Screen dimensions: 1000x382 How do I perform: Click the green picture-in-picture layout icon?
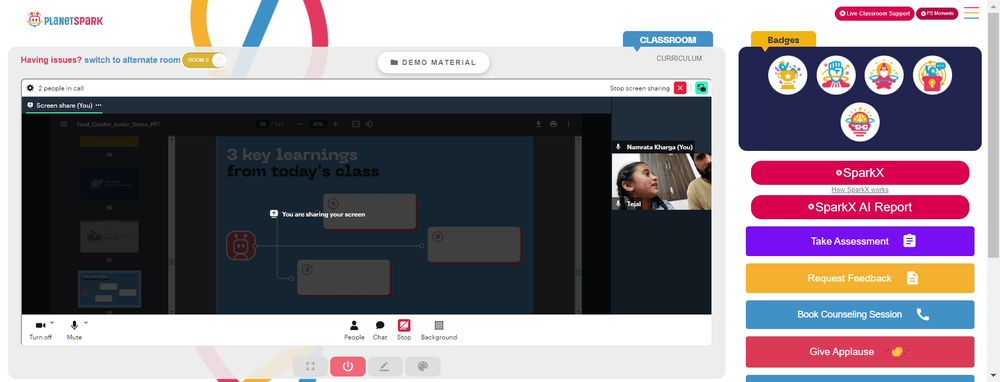701,88
